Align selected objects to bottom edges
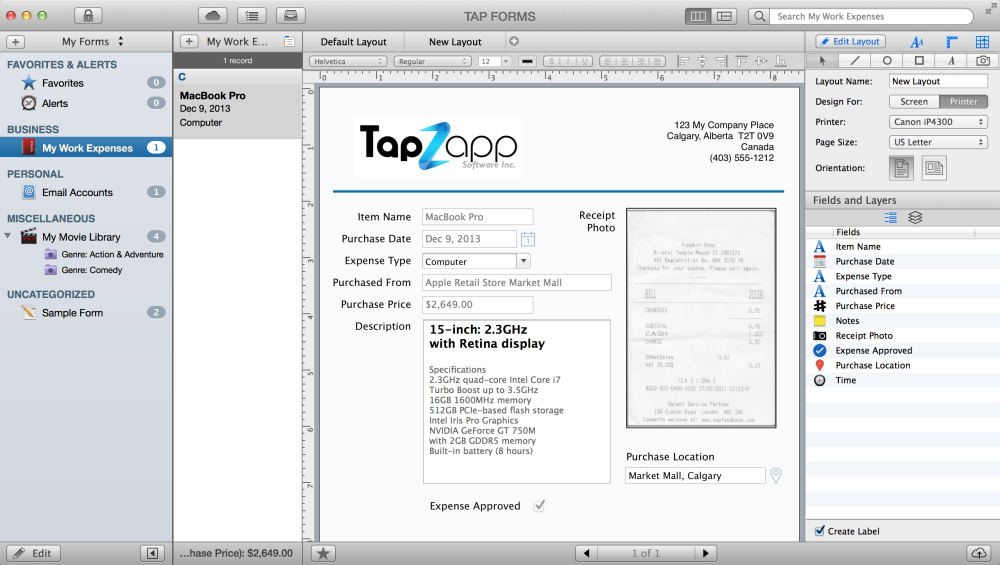Image resolution: width=1000 pixels, height=565 pixels. coord(781,61)
